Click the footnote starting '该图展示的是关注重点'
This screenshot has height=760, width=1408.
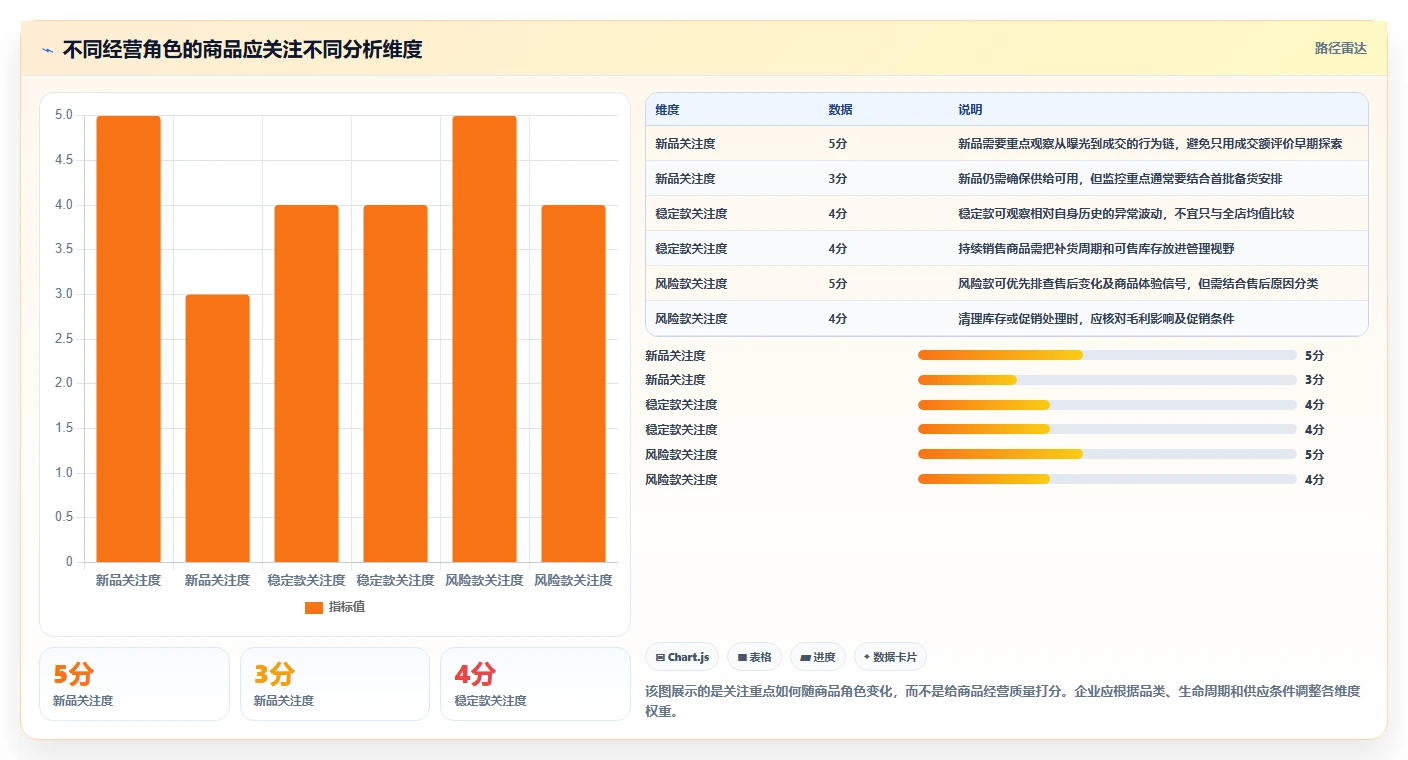tap(1003, 701)
